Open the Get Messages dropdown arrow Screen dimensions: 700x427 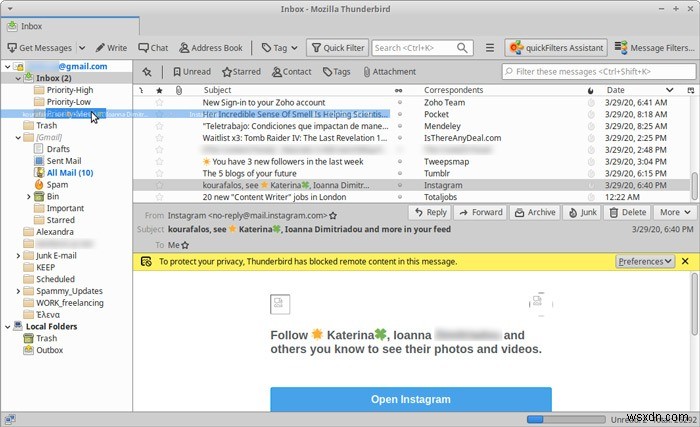tap(82, 48)
